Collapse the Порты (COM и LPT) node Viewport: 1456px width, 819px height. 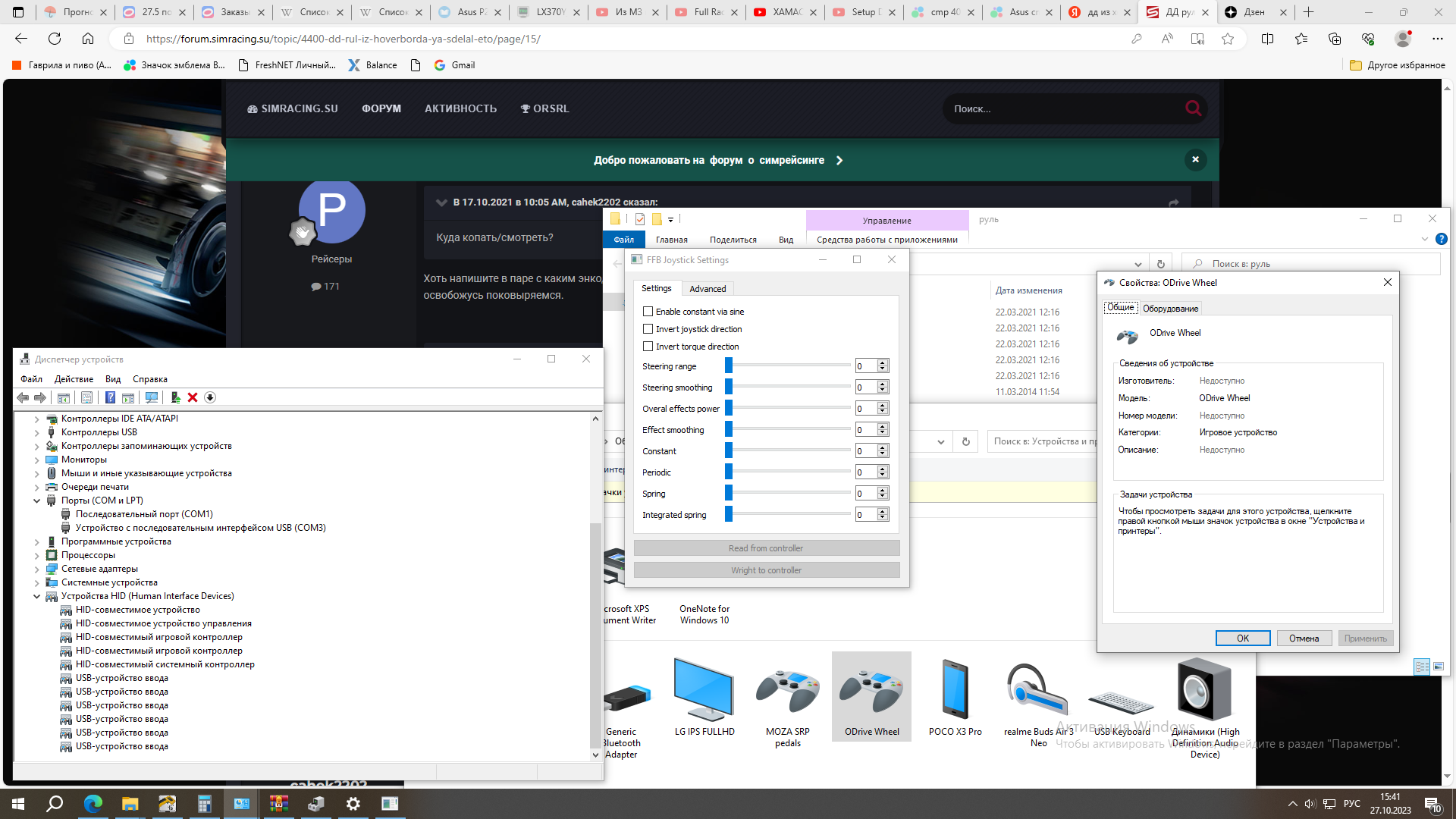coord(36,500)
